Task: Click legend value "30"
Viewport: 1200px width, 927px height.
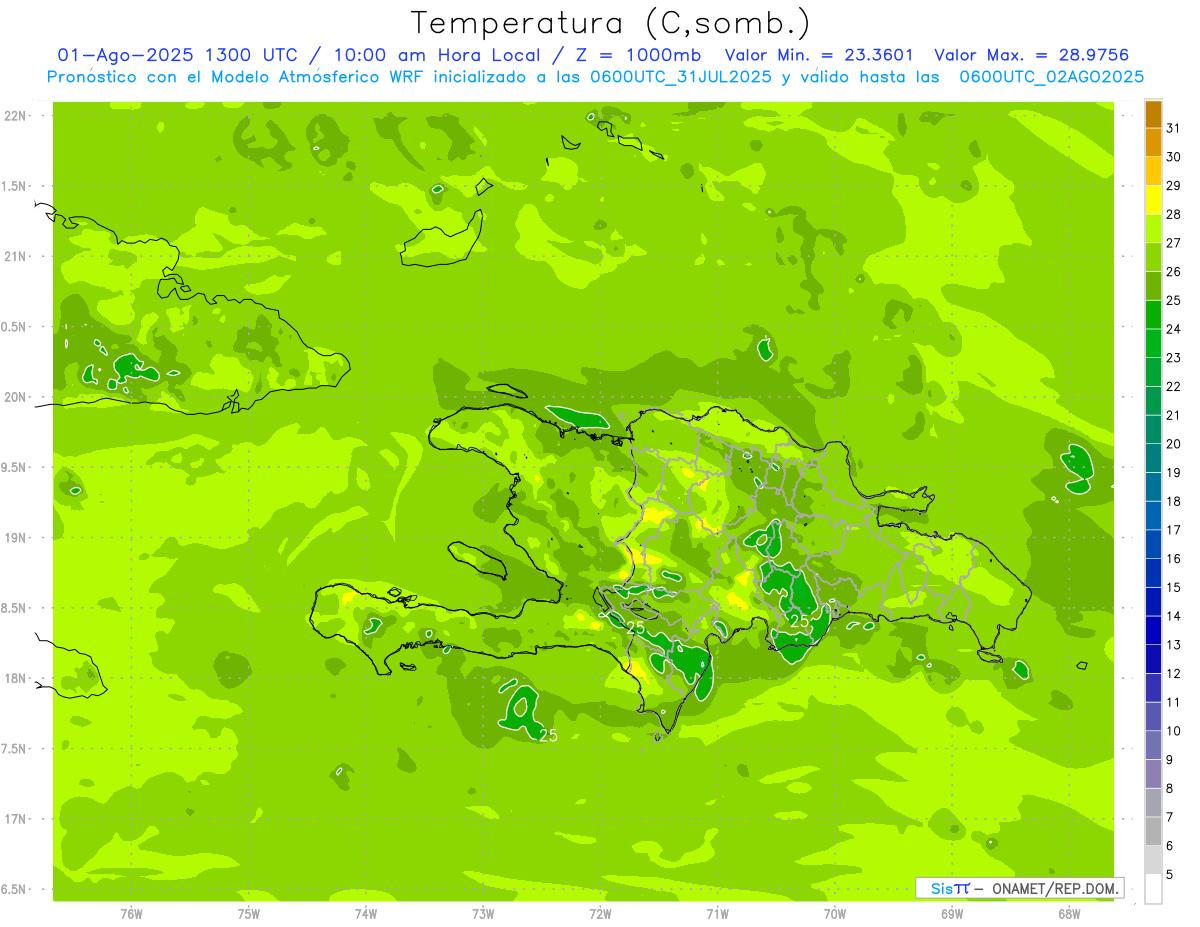Action: tap(1174, 157)
